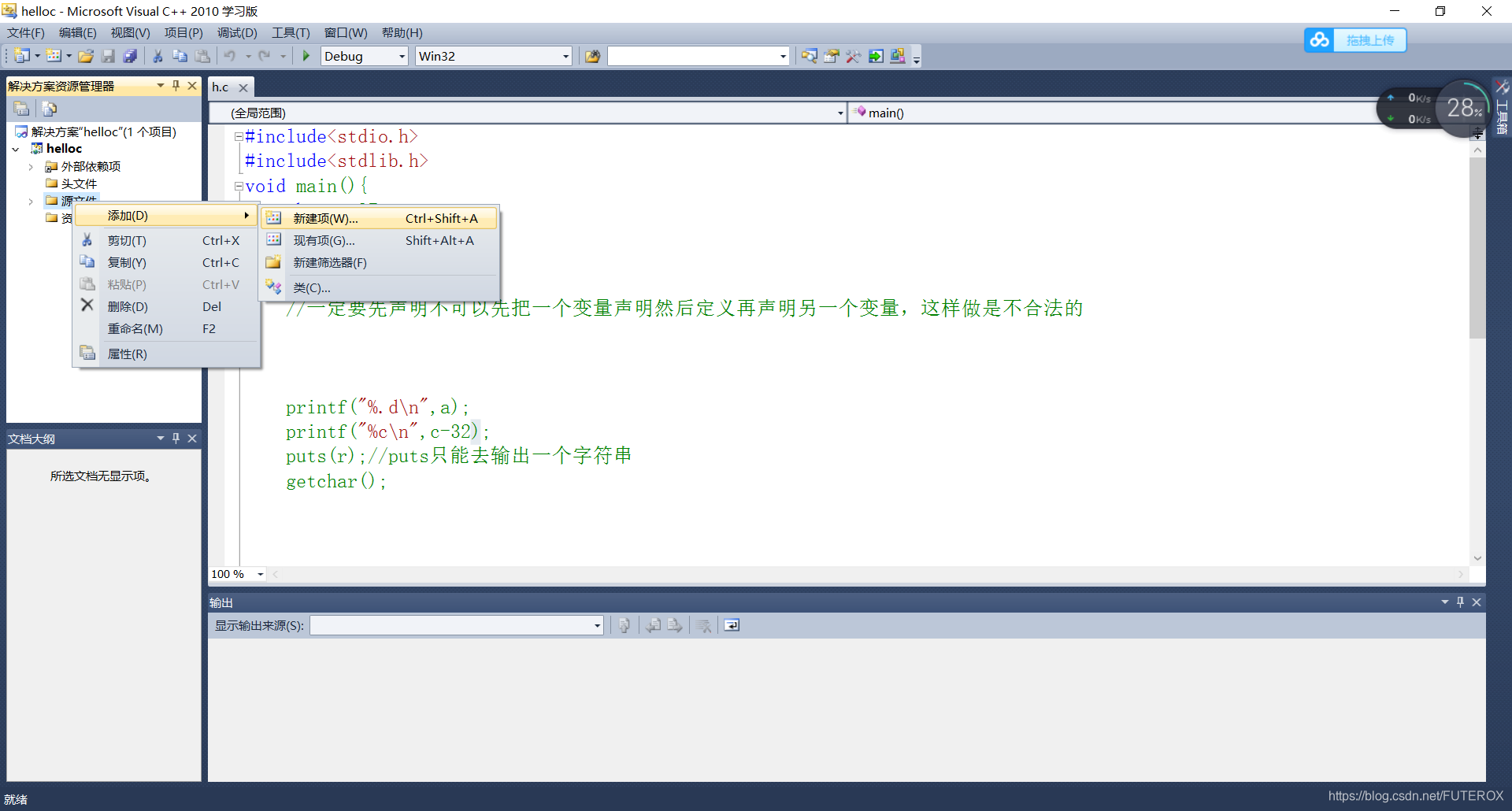
Task: Close the Solution Explorer panel
Action: 192,86
